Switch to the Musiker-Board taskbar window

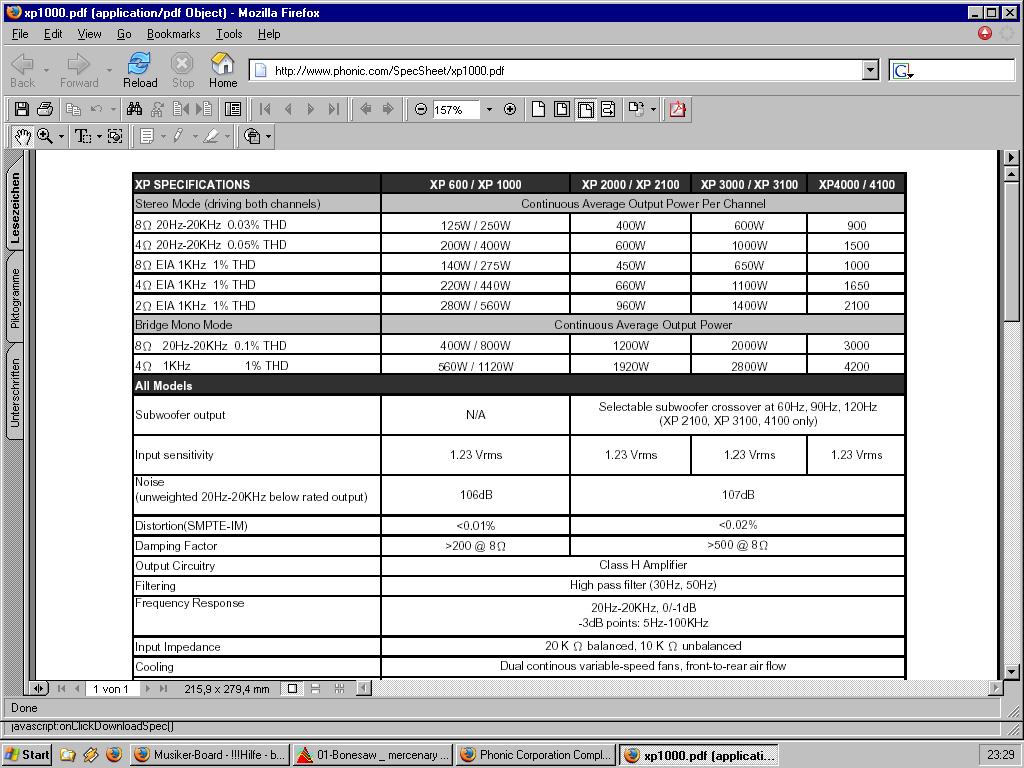(x=210, y=755)
